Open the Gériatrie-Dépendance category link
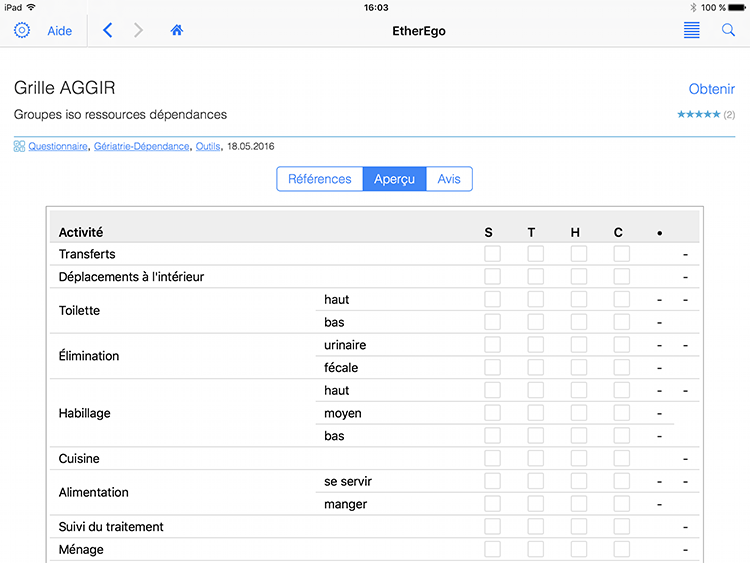 point(140,146)
